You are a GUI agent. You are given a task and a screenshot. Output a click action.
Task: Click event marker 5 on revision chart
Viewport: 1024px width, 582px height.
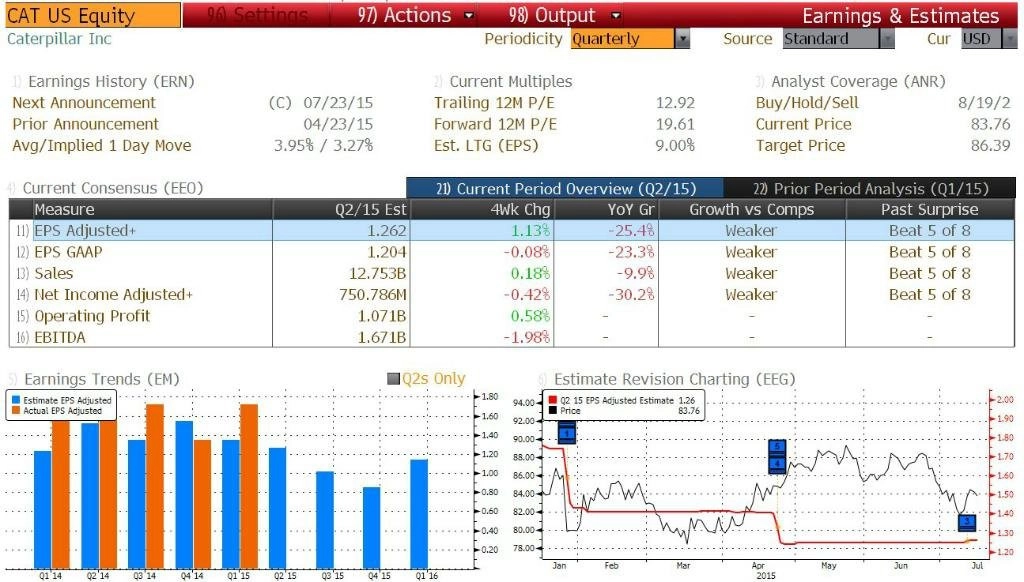point(777,447)
